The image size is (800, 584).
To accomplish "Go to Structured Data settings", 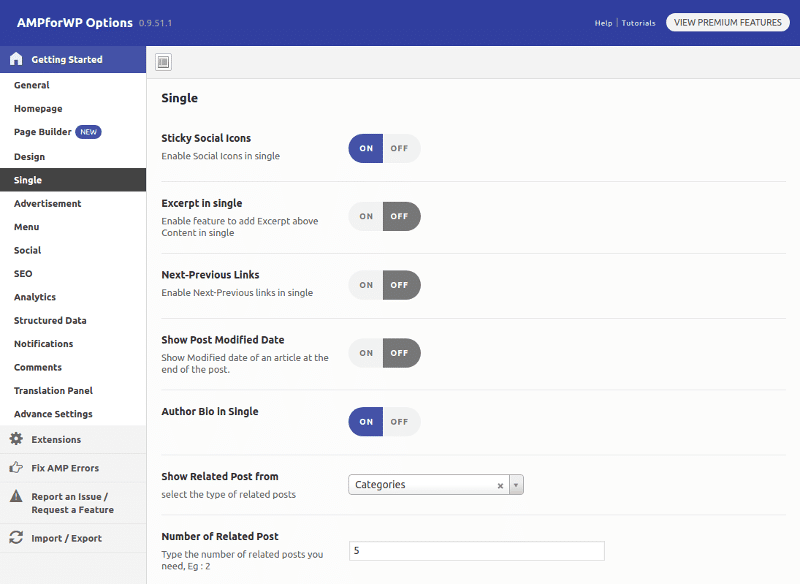I will (x=73, y=321).
